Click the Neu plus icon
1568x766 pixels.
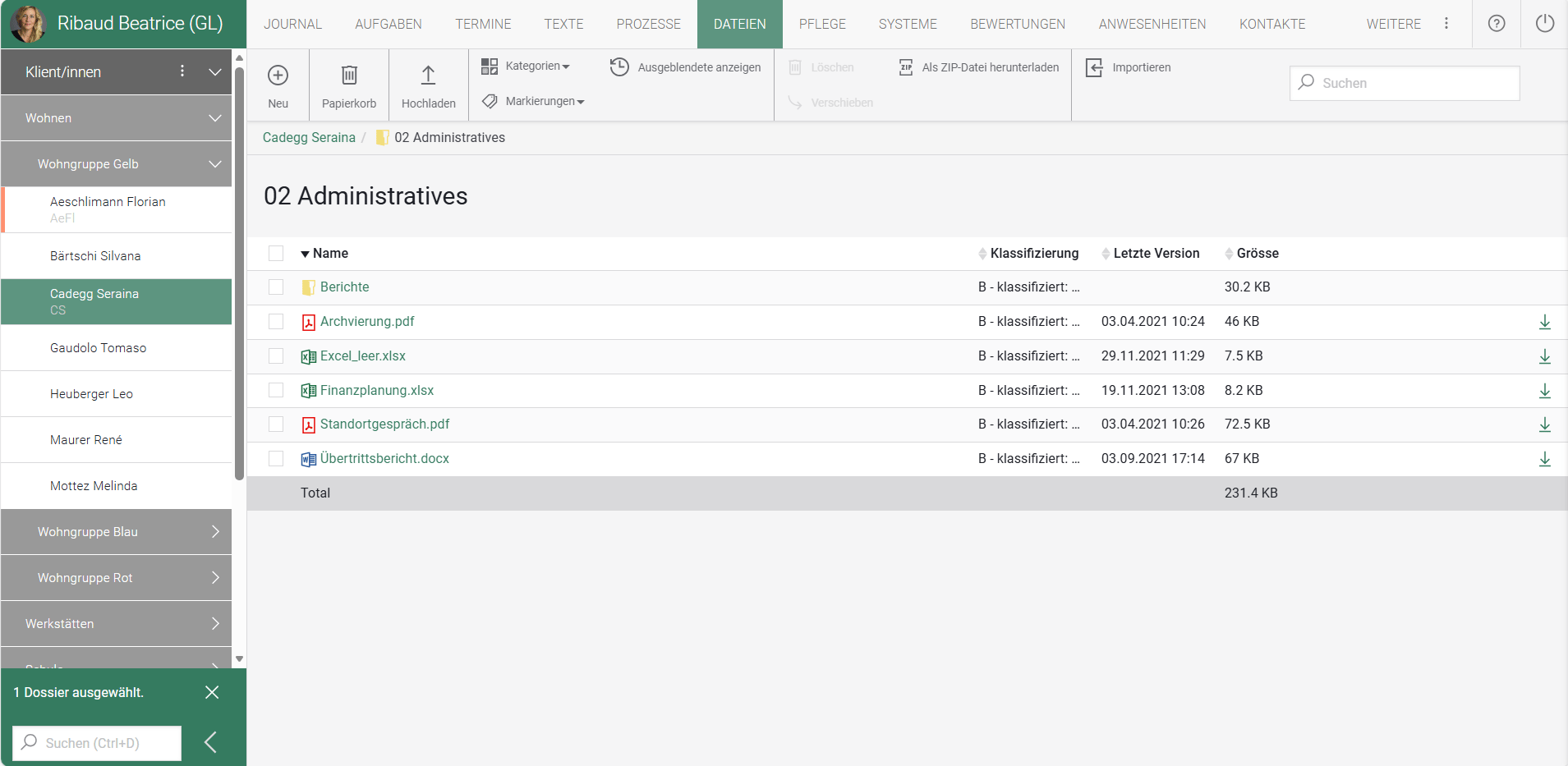point(278,76)
